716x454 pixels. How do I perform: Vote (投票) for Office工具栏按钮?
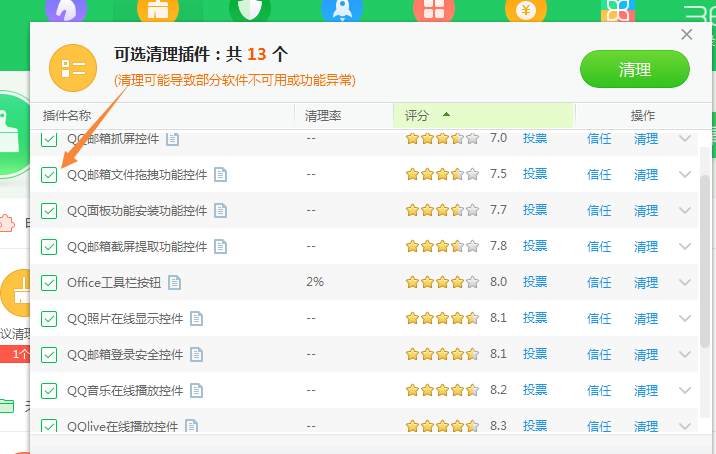click(535, 282)
